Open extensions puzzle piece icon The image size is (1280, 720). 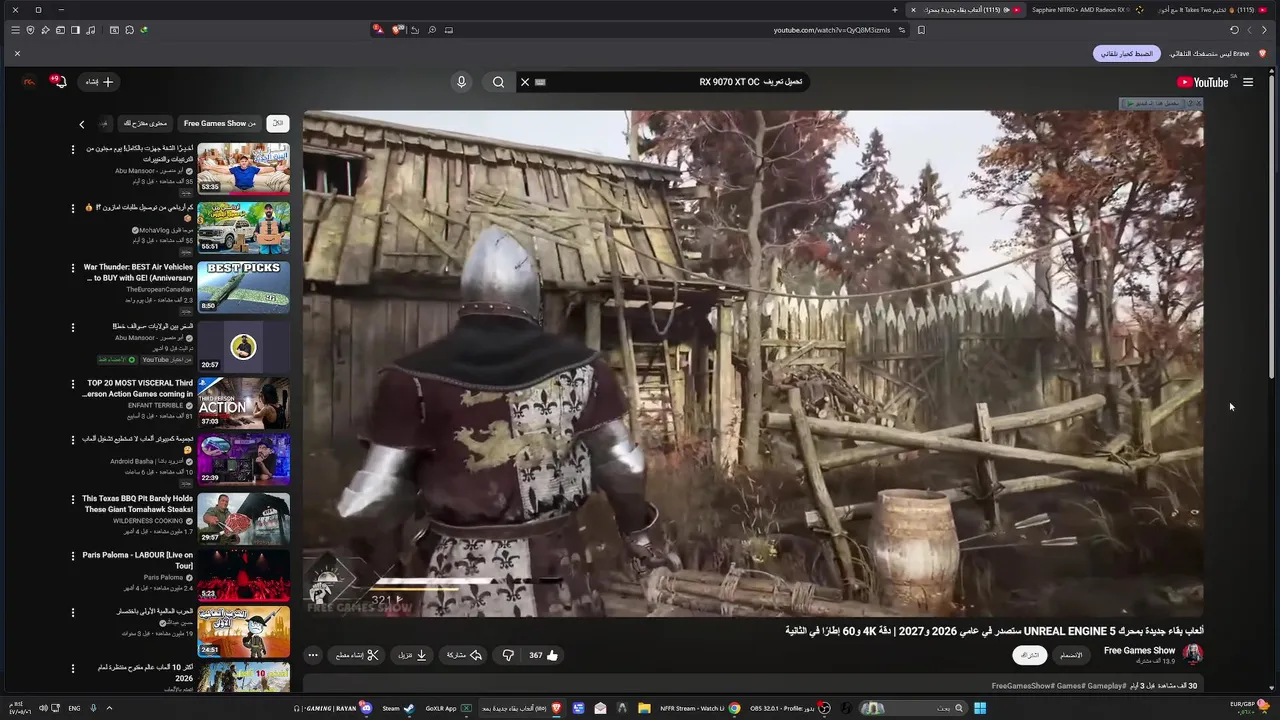point(129,30)
